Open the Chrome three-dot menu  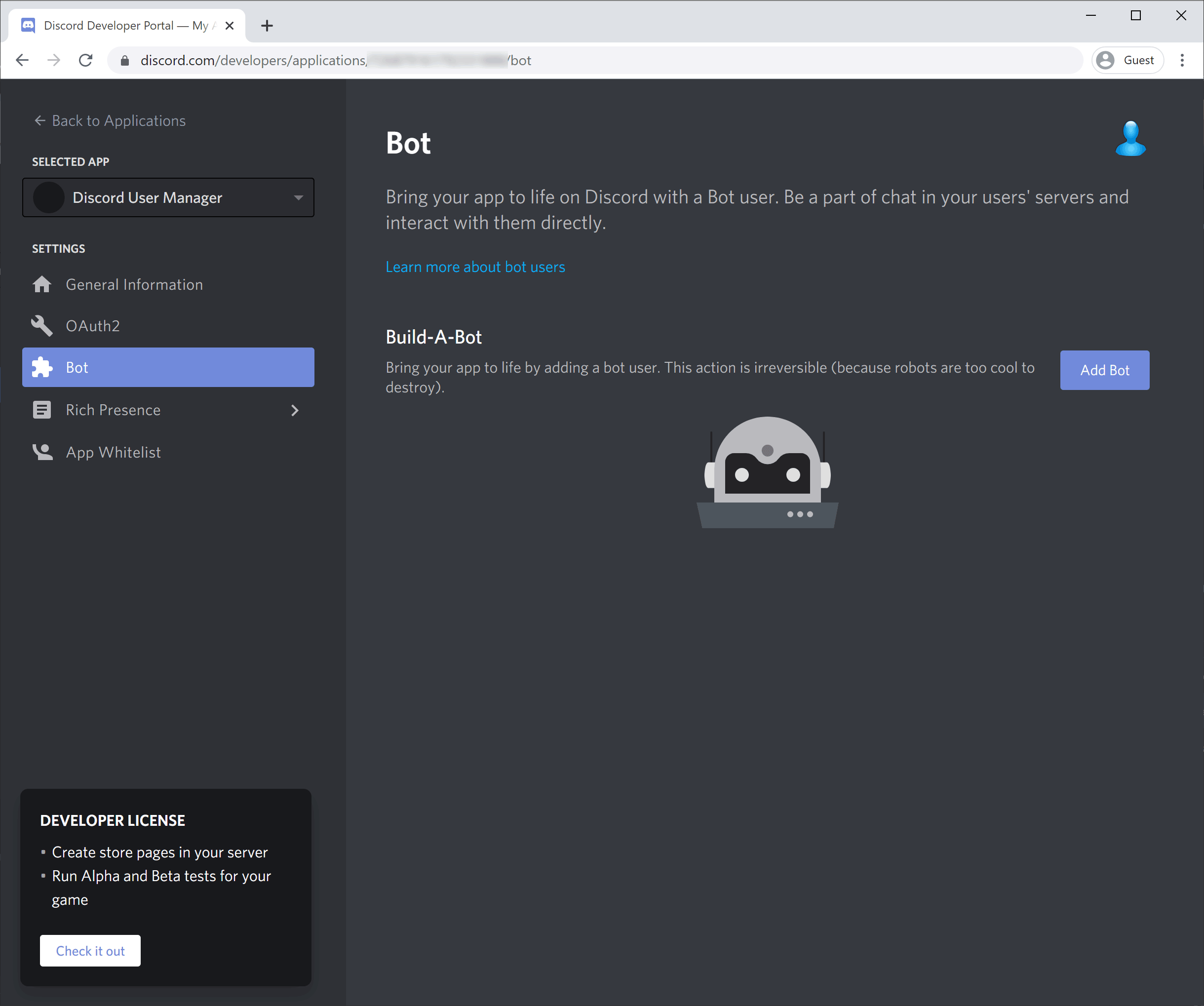click(x=1182, y=60)
